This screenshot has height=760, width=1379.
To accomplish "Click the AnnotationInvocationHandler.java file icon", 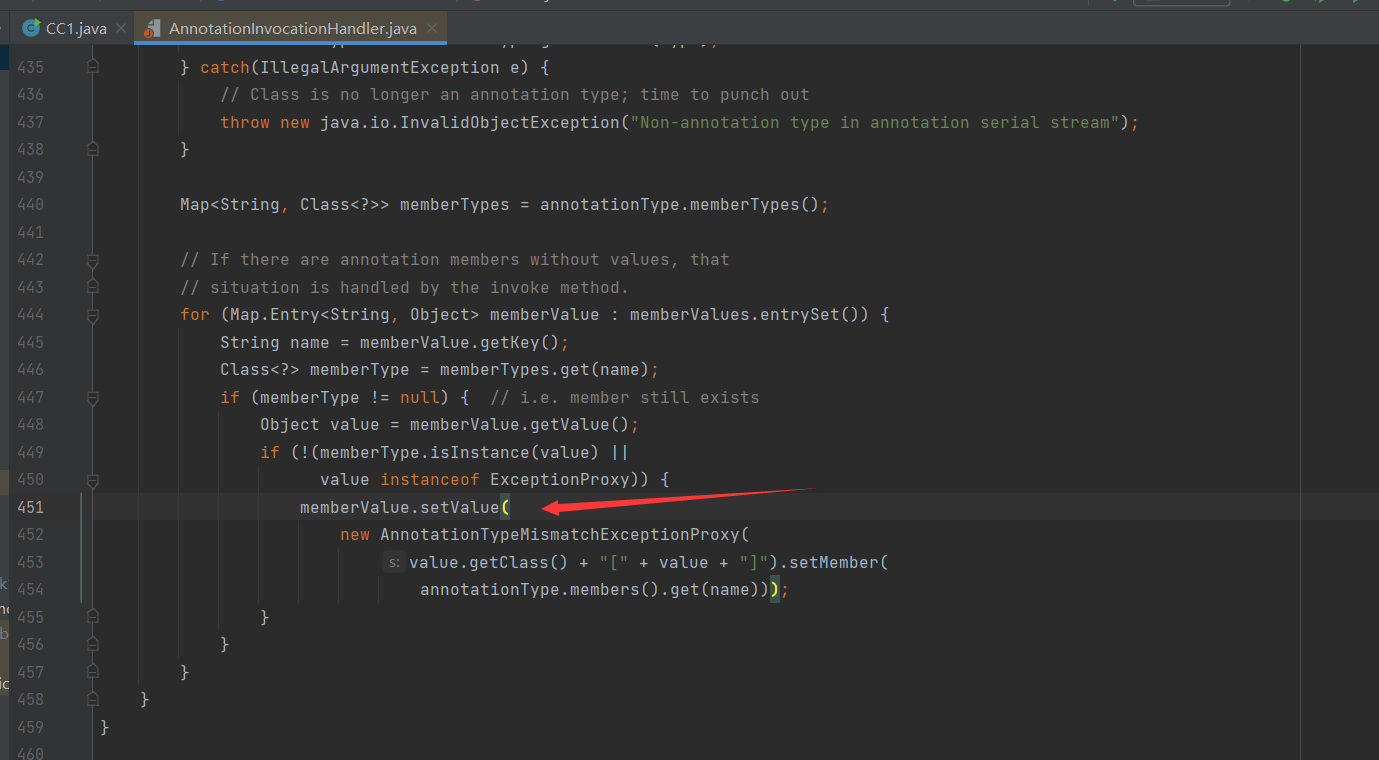I will [151, 28].
